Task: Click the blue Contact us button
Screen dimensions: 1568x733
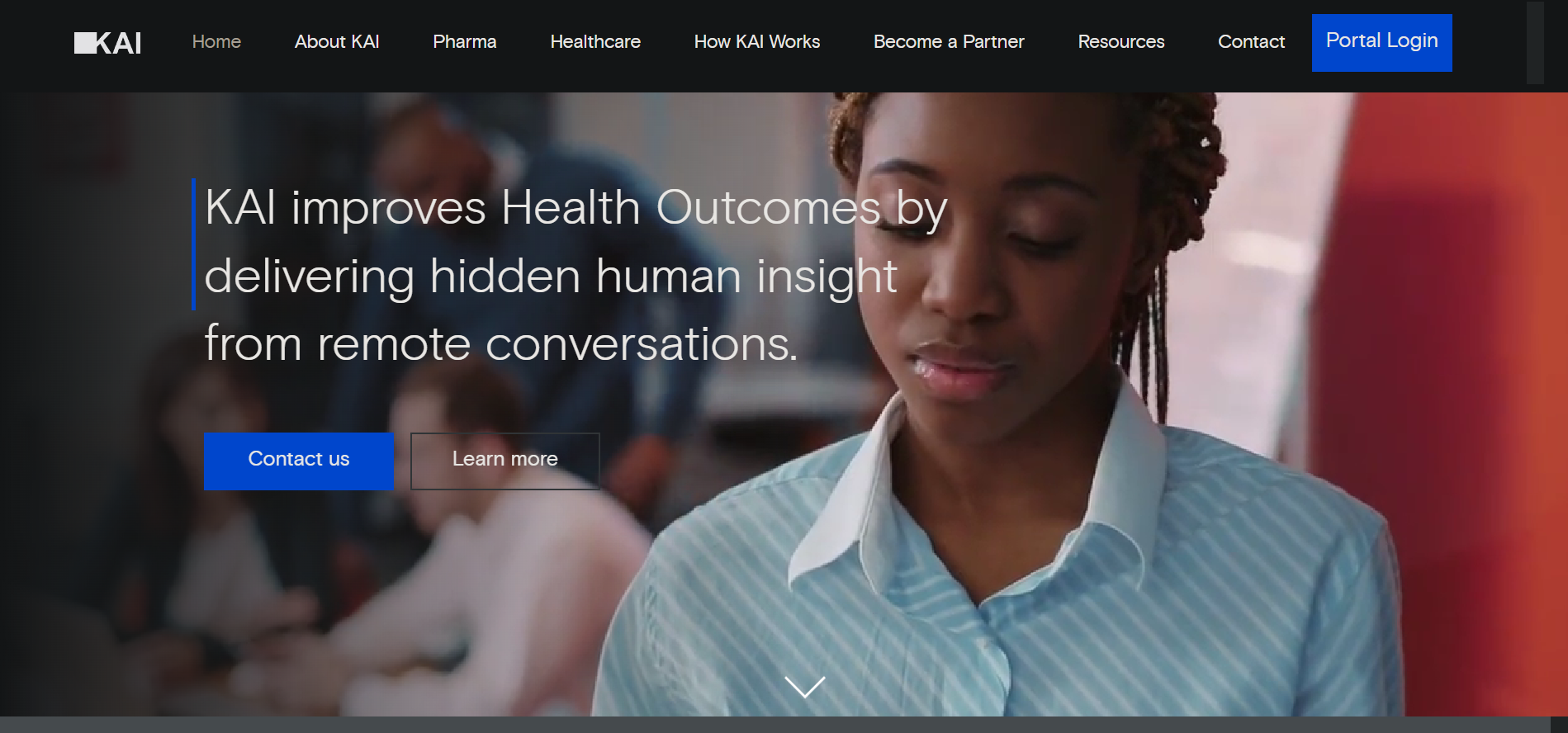Action: coord(299,461)
